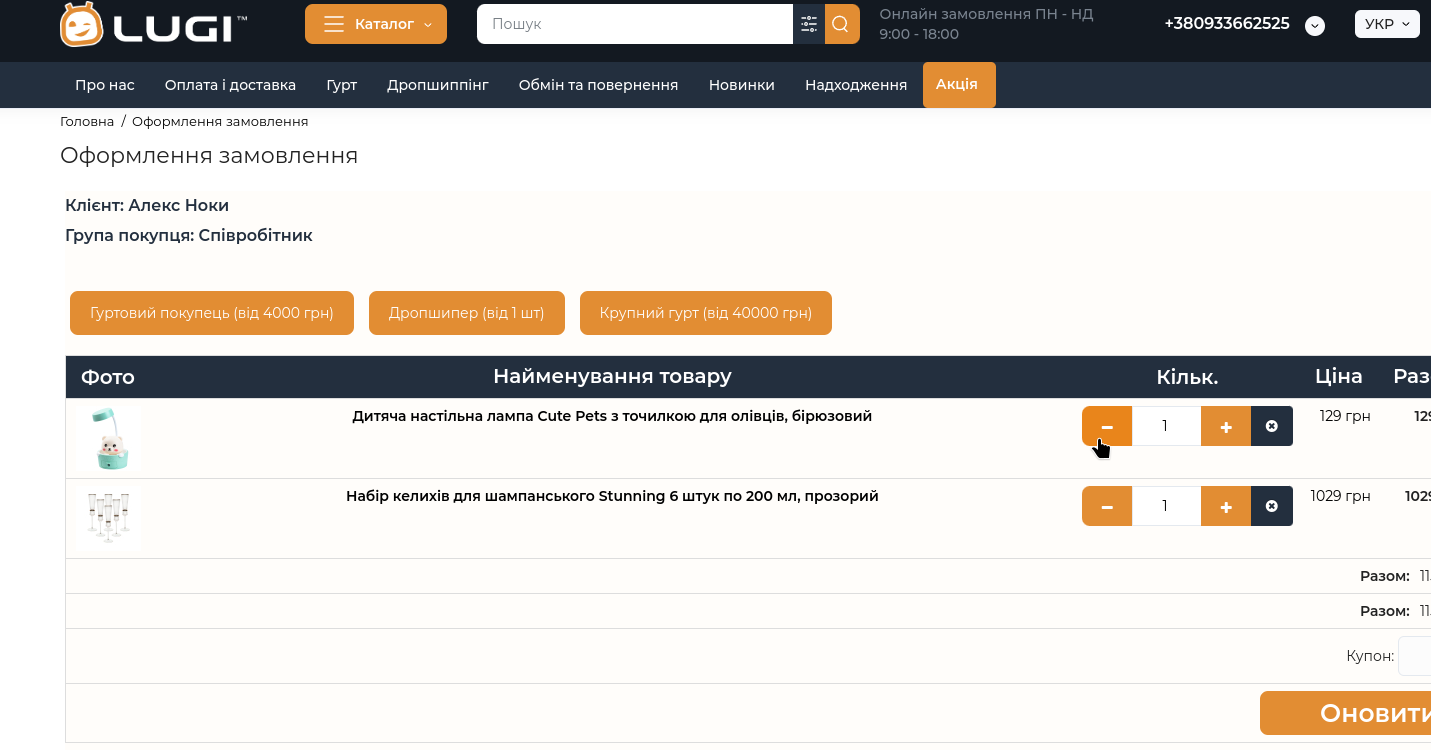Image resolution: width=1431 pixels, height=750 pixels.
Task: Decrease quantity of Stunning champagne glasses
Action: point(1107,506)
